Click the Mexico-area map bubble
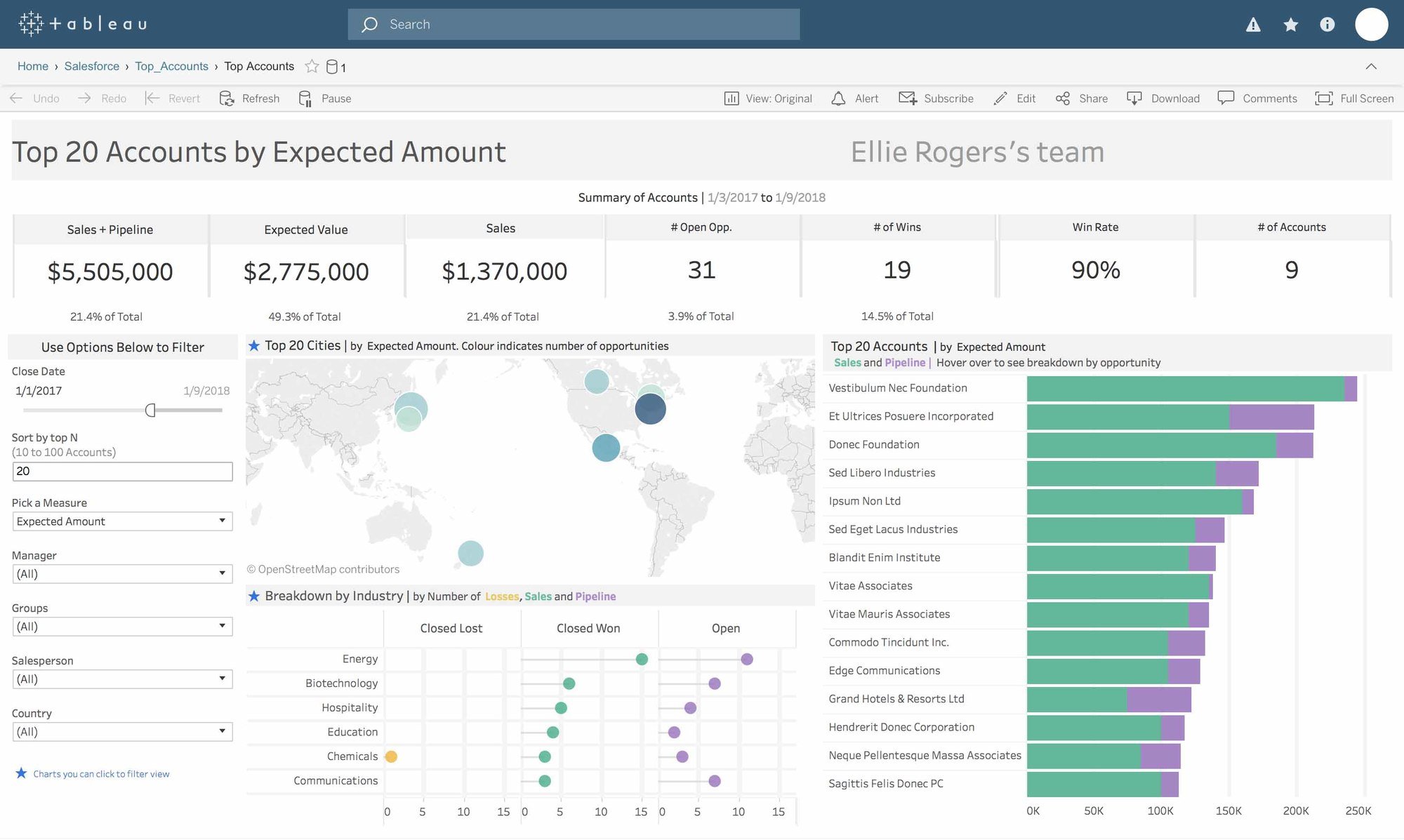Viewport: 1404px width, 840px height. click(x=606, y=448)
